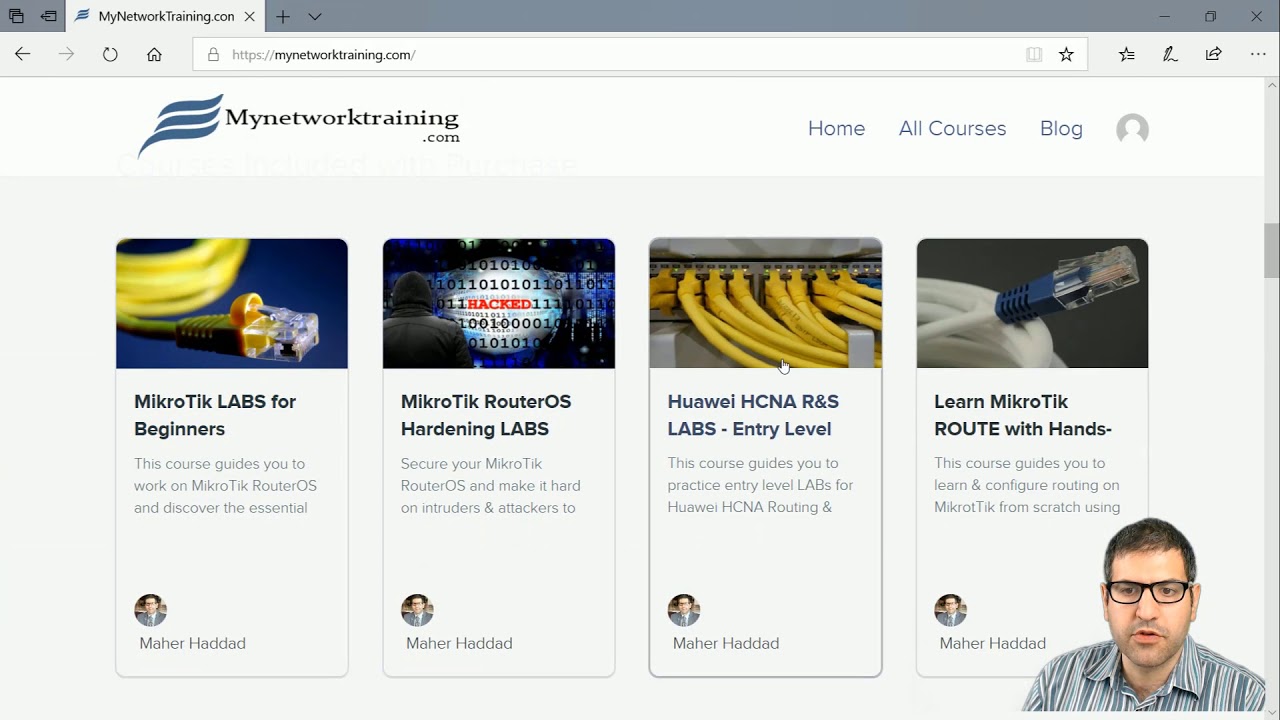The width and height of the screenshot is (1280, 720).
Task: Open the tabs you've set aside icon
Action: coord(16,16)
